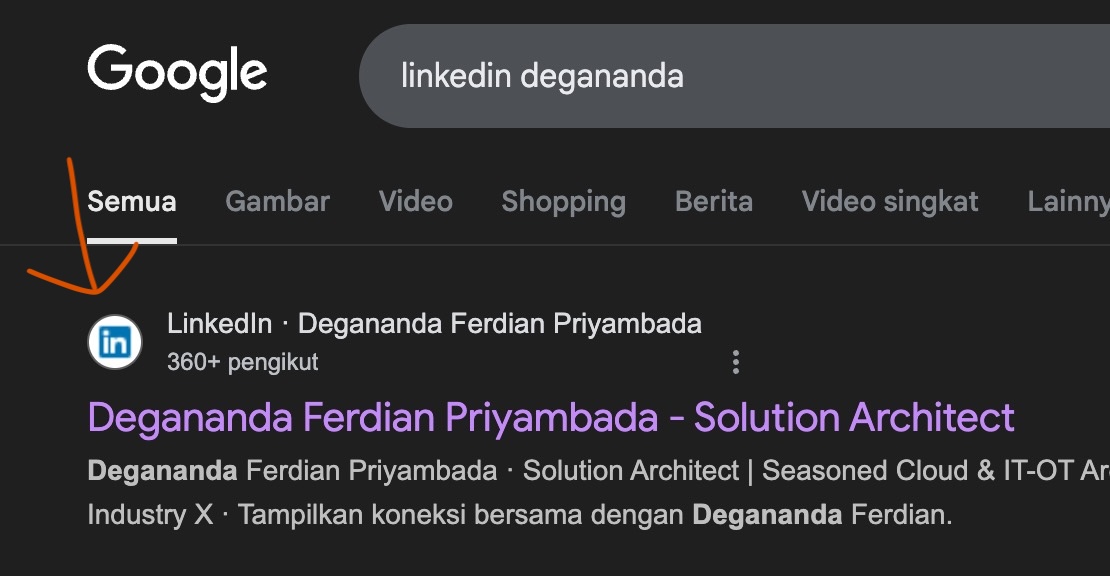Open the purple "Degananda Ferdian Priyambada - Solution Architect" result title
This screenshot has width=1110, height=576.
[551, 417]
